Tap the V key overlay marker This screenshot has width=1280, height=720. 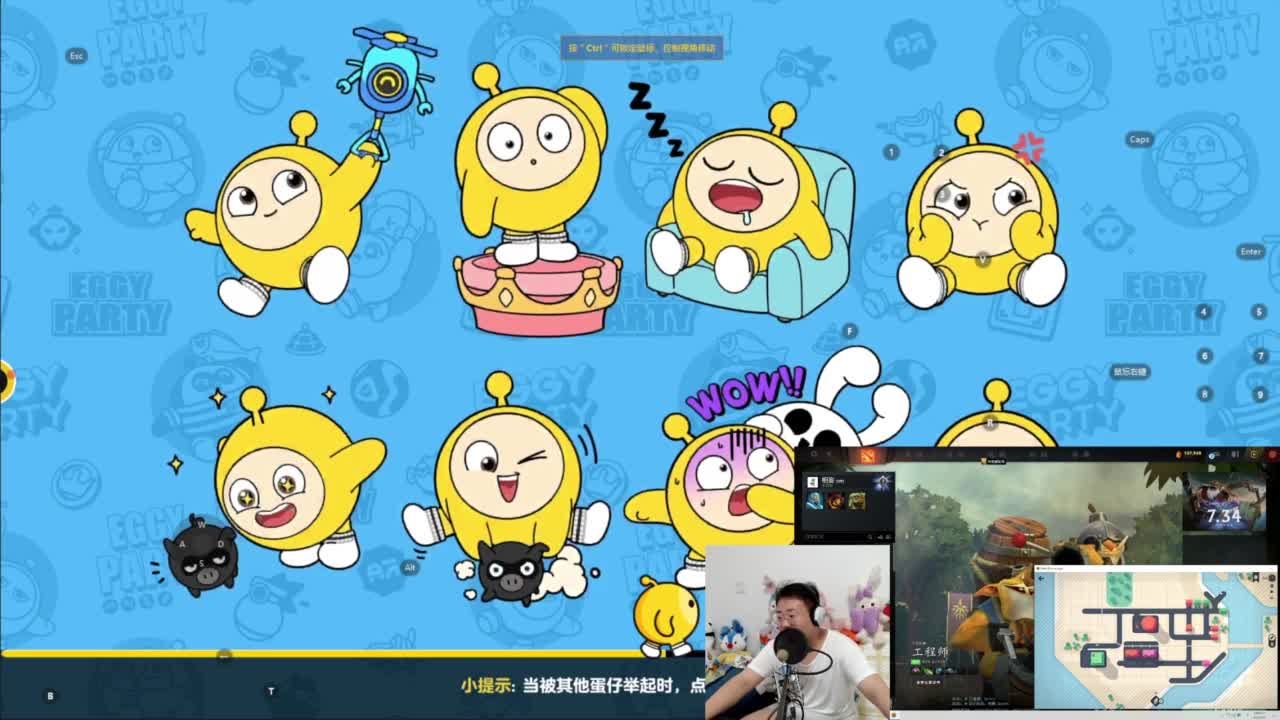pyautogui.click(x=983, y=259)
